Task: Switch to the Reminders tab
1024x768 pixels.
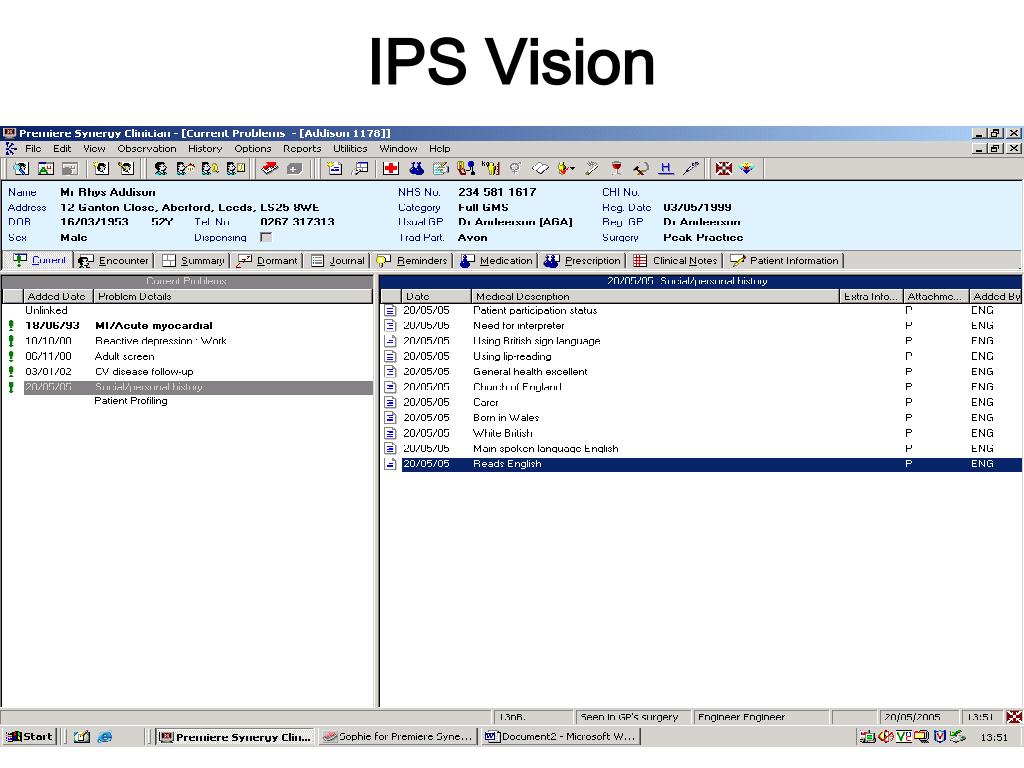Action: tap(412, 261)
